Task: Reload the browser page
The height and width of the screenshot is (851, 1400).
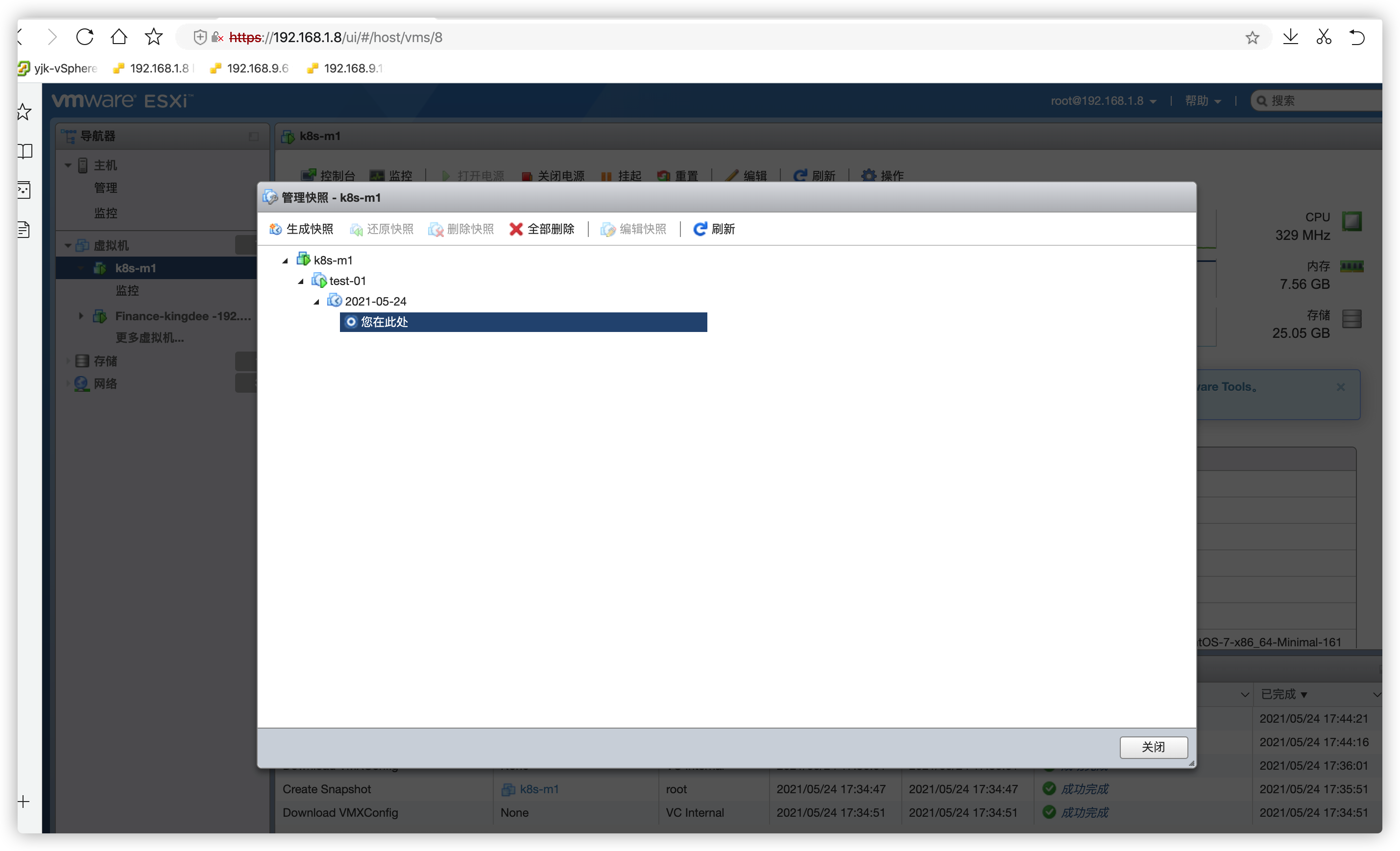Action: pos(85,38)
